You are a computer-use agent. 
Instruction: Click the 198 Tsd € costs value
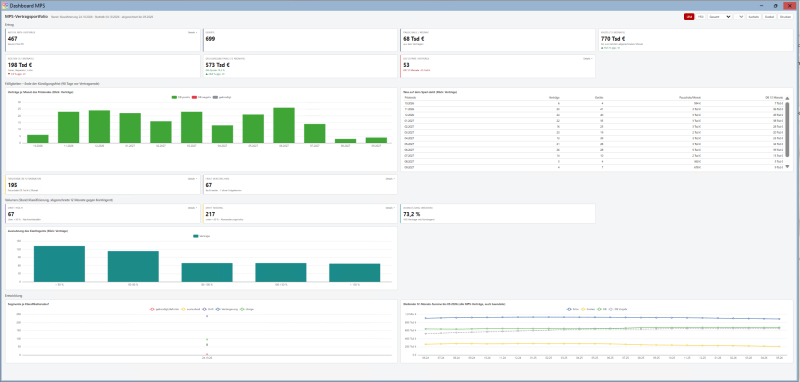[x=20, y=65]
